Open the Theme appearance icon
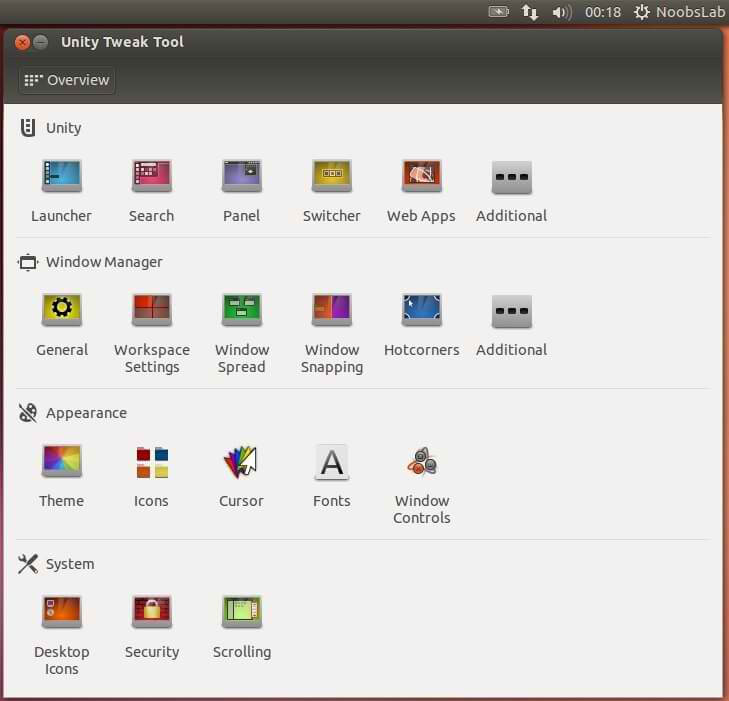 click(x=61, y=461)
